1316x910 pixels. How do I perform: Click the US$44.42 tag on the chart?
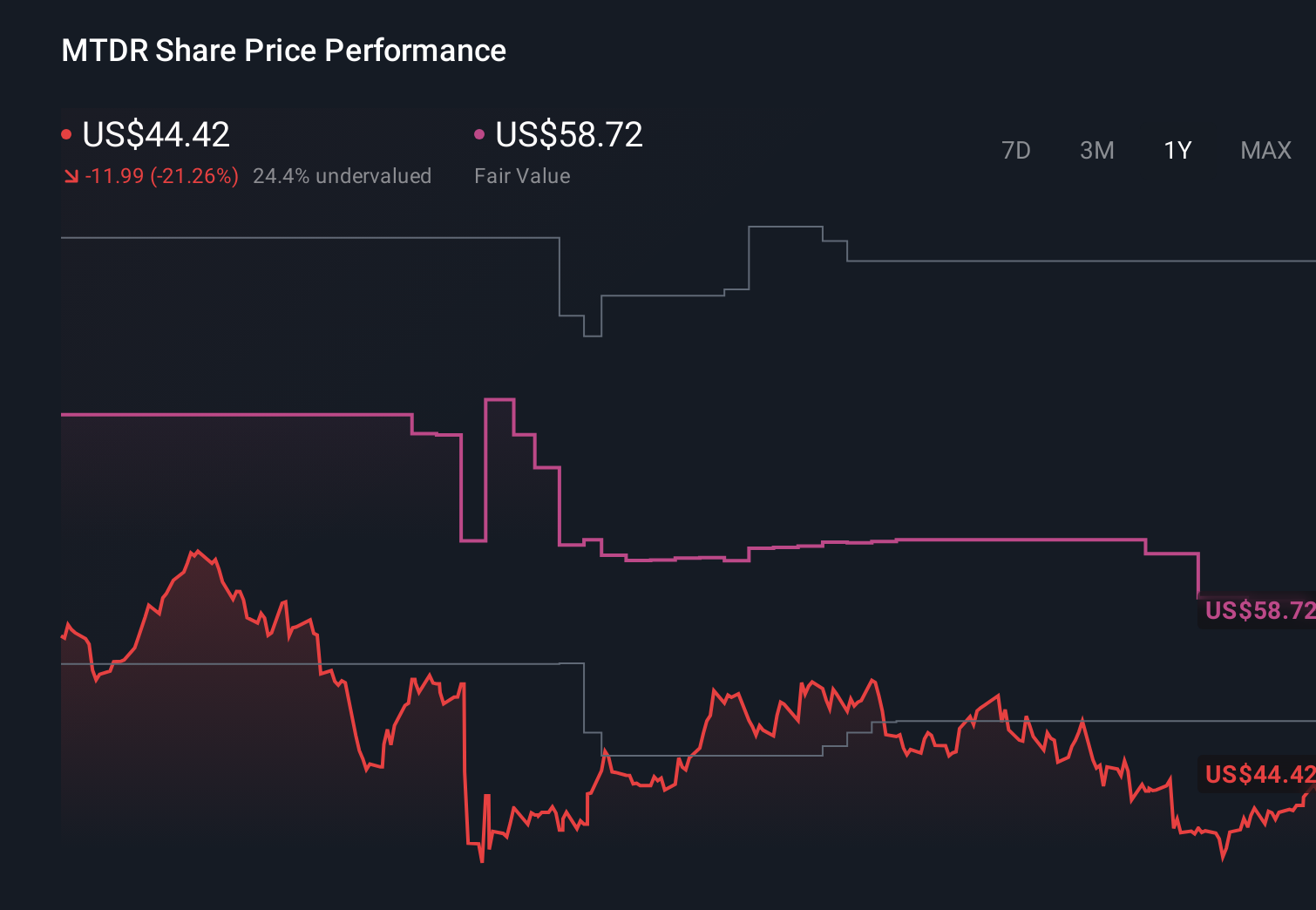click(1258, 774)
